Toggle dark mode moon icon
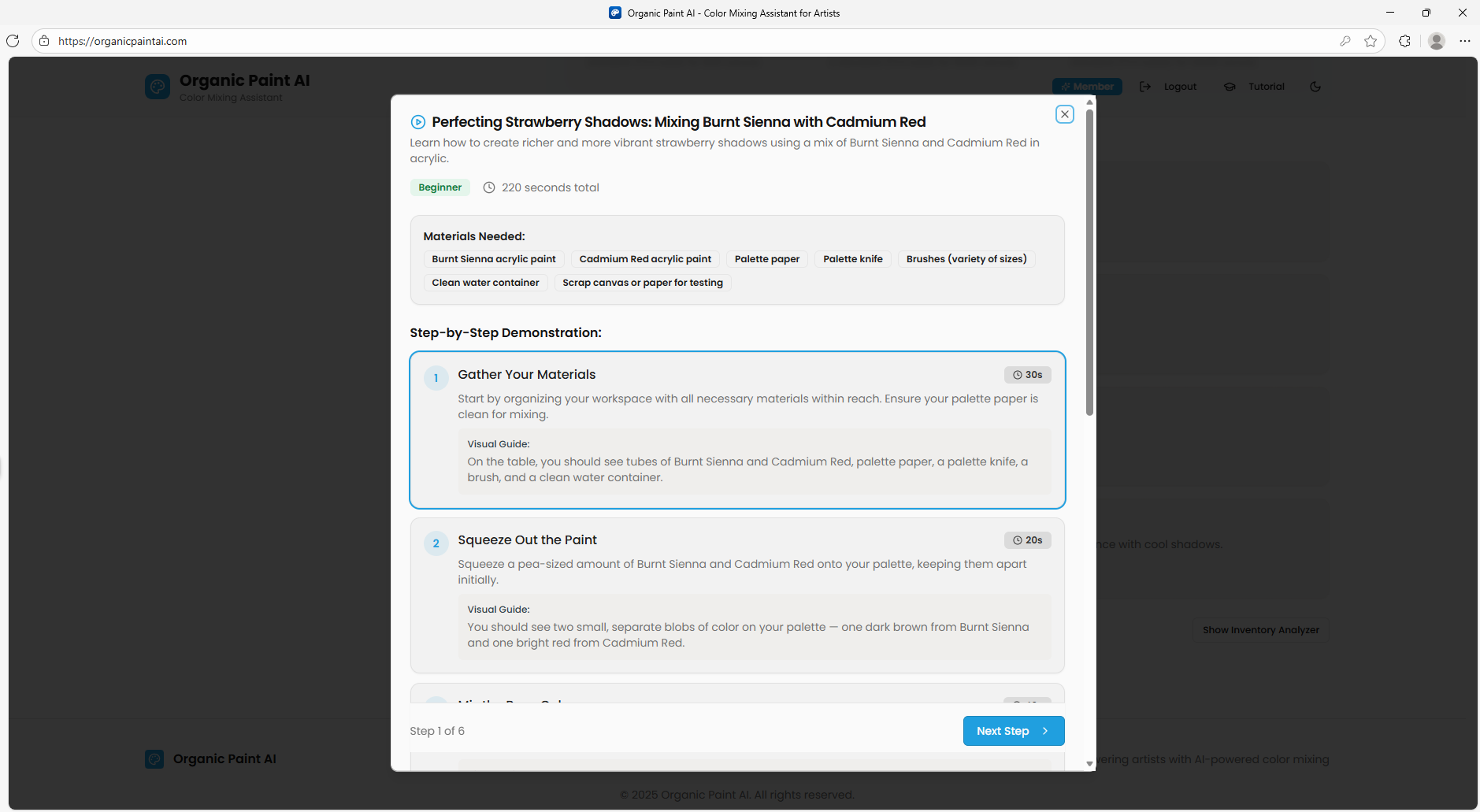The height and width of the screenshot is (812, 1480). tap(1315, 87)
